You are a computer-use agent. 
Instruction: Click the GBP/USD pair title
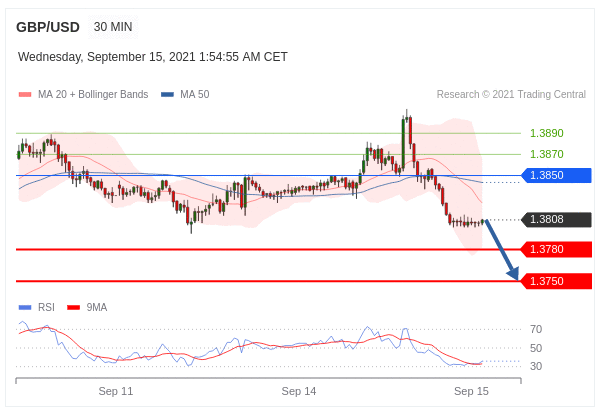[48, 27]
